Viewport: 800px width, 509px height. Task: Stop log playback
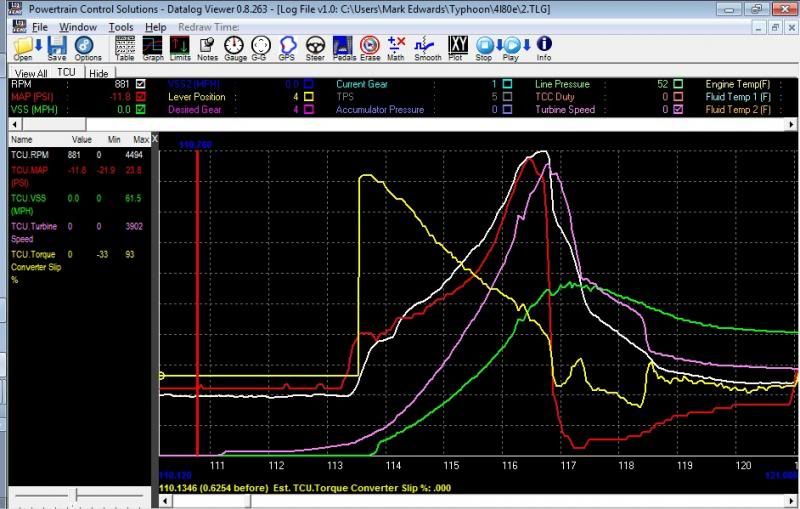tap(484, 48)
